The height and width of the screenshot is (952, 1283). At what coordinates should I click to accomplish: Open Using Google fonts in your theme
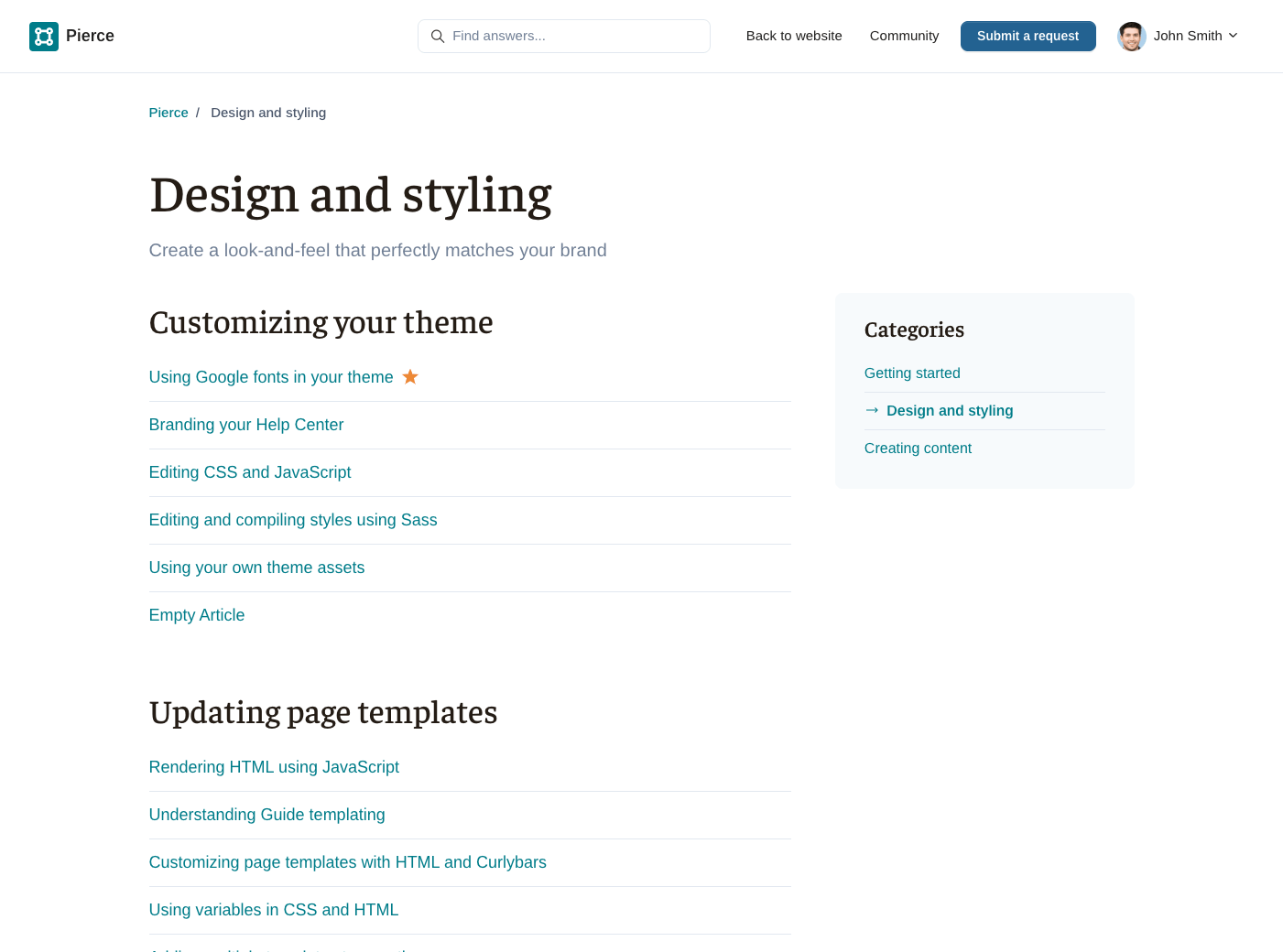tap(271, 377)
